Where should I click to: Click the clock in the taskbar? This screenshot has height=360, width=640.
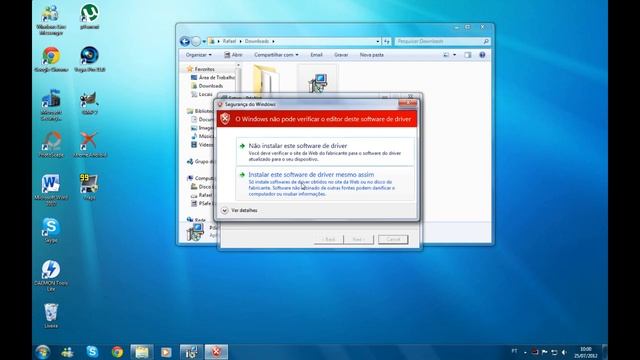(586, 352)
